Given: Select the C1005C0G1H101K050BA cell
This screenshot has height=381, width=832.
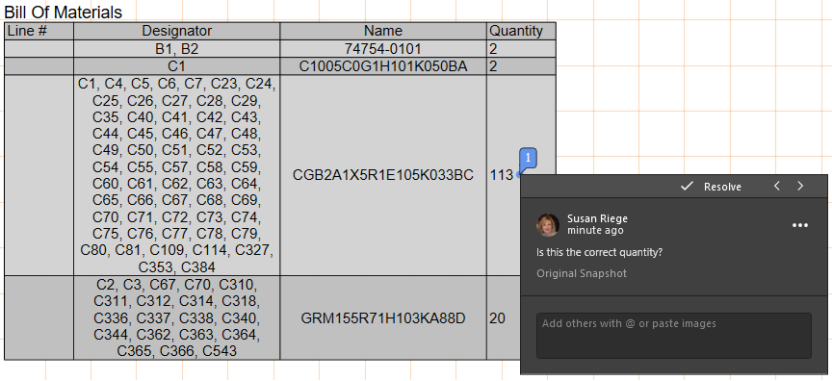Looking at the screenshot, I should (x=383, y=66).
